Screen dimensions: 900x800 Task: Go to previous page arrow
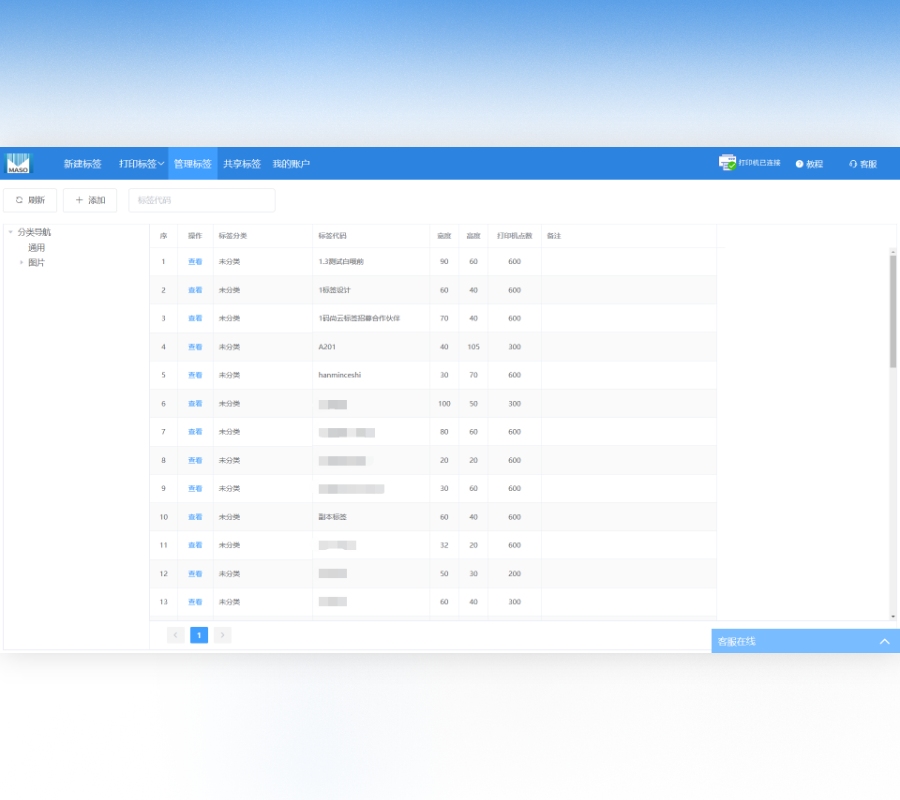pyautogui.click(x=176, y=635)
